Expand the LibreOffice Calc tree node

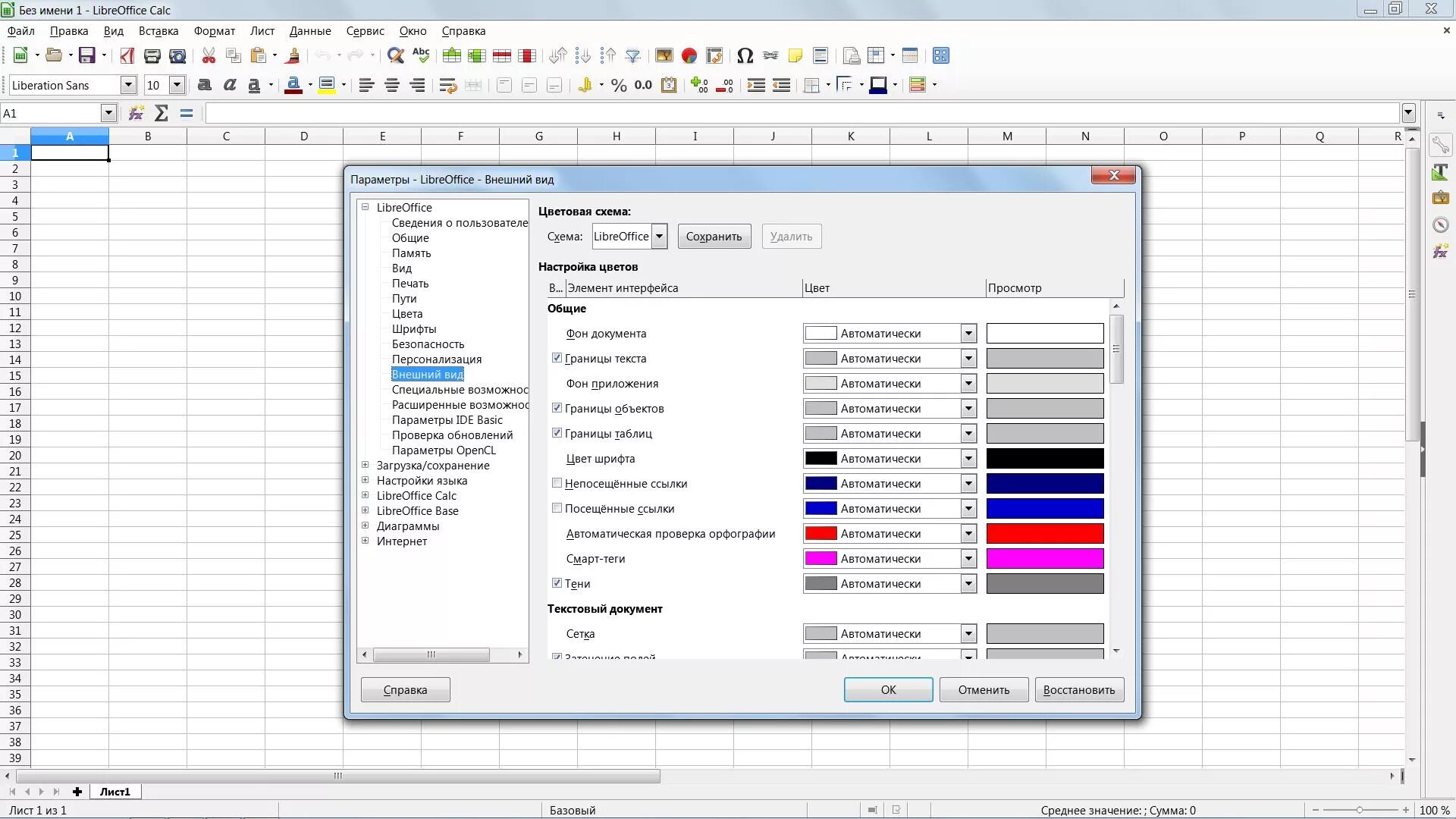click(365, 495)
